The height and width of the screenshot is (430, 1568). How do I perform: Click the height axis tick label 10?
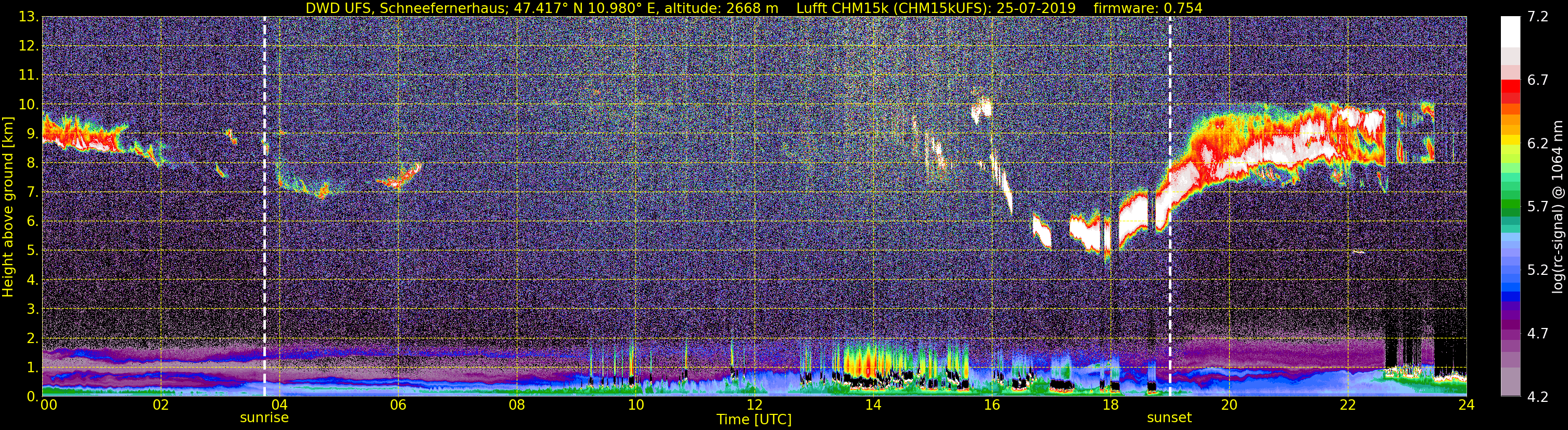click(28, 105)
